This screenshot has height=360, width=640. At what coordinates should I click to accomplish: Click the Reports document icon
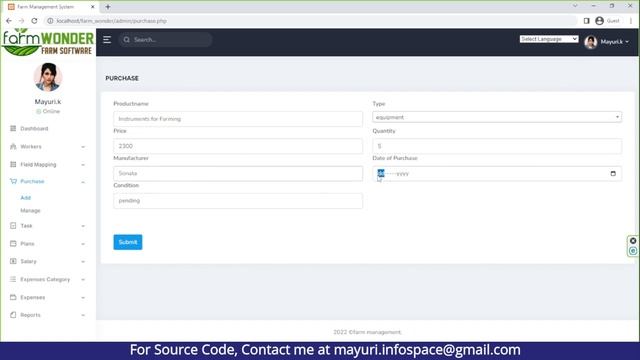click(13, 315)
